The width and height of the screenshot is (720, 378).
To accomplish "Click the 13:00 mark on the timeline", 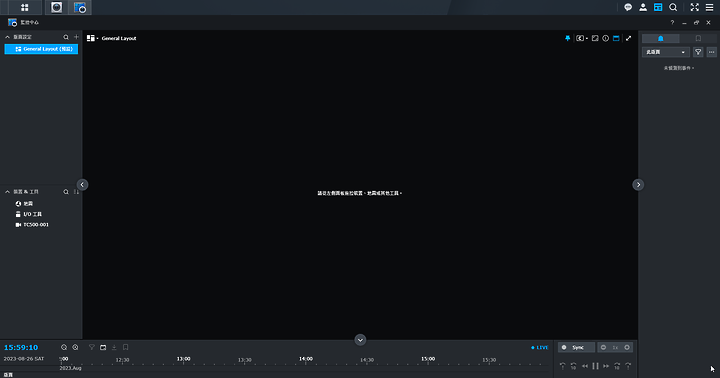I will 184,359.
